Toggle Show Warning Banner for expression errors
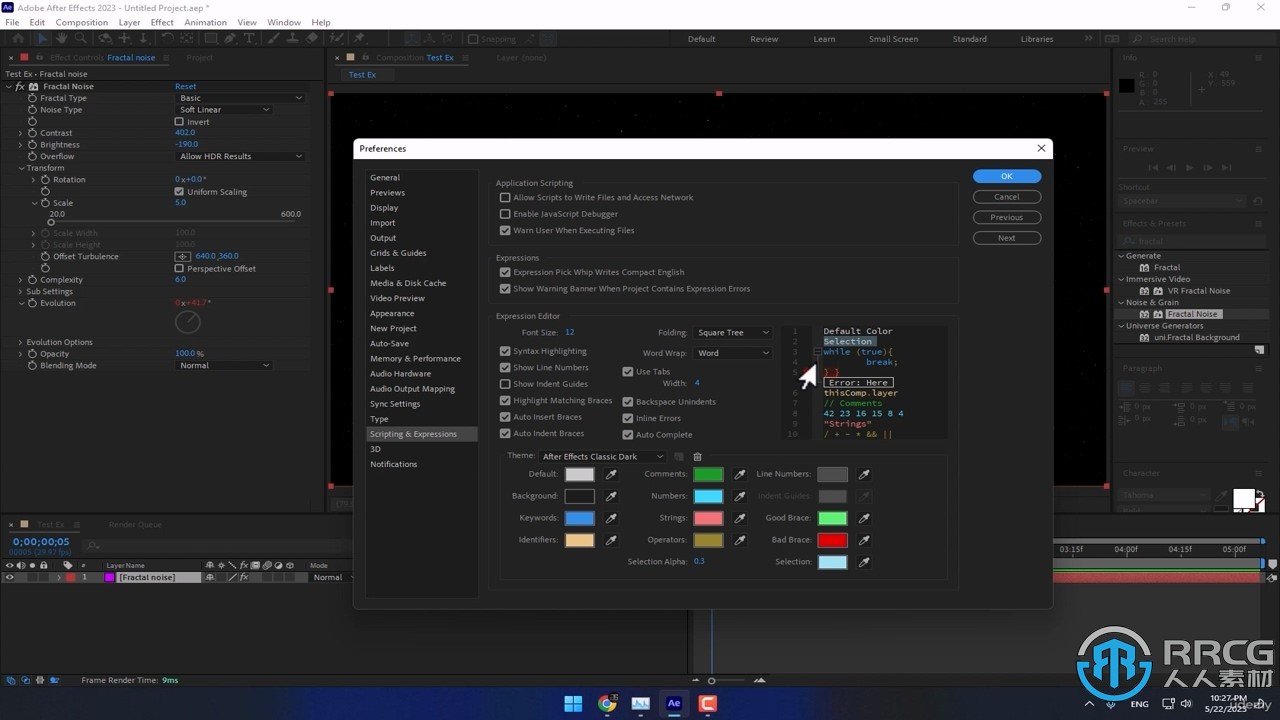The image size is (1280, 720). click(x=505, y=289)
